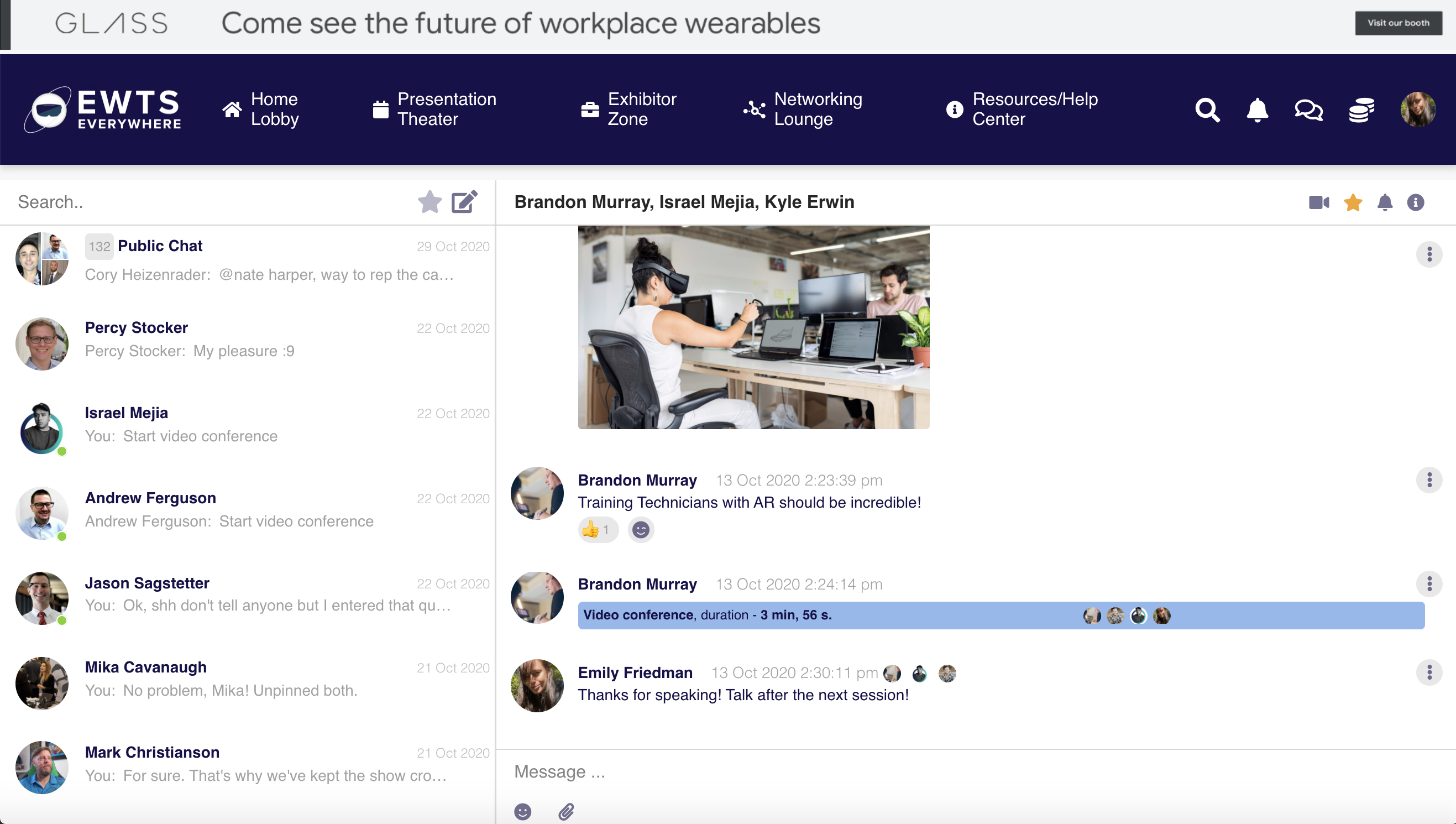Click conversation title Brandon Murray, Israel Mejia, Kyle Erwin
The height and width of the screenshot is (824, 1456).
pyautogui.click(x=684, y=202)
